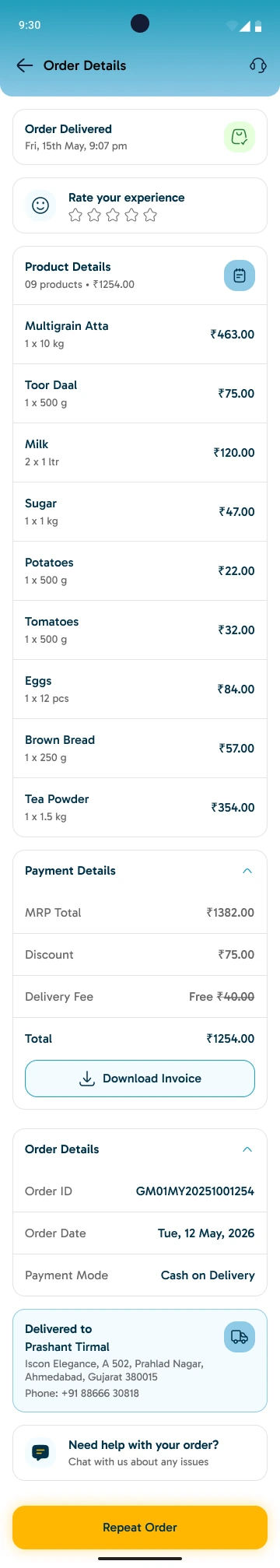The width and height of the screenshot is (280, 1568).
Task: Open the Multigrain Atta product row
Action: 140,335
